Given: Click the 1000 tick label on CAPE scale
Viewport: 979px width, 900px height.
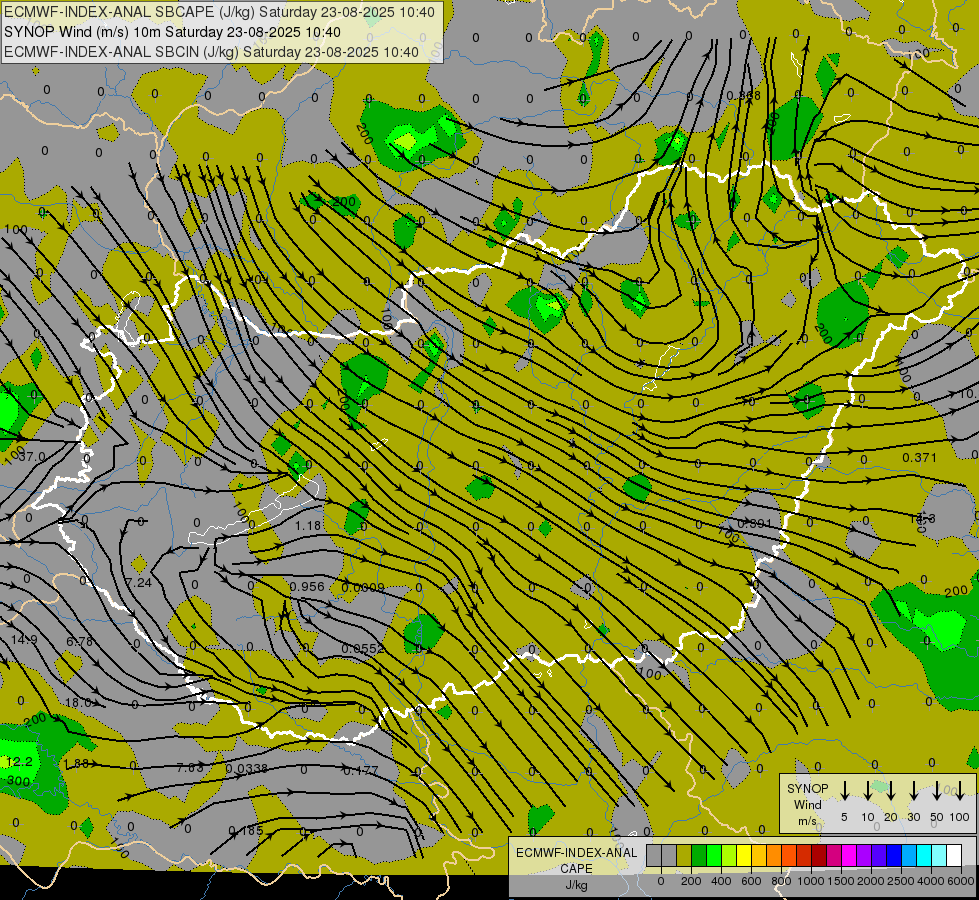Looking at the screenshot, I should tap(811, 881).
